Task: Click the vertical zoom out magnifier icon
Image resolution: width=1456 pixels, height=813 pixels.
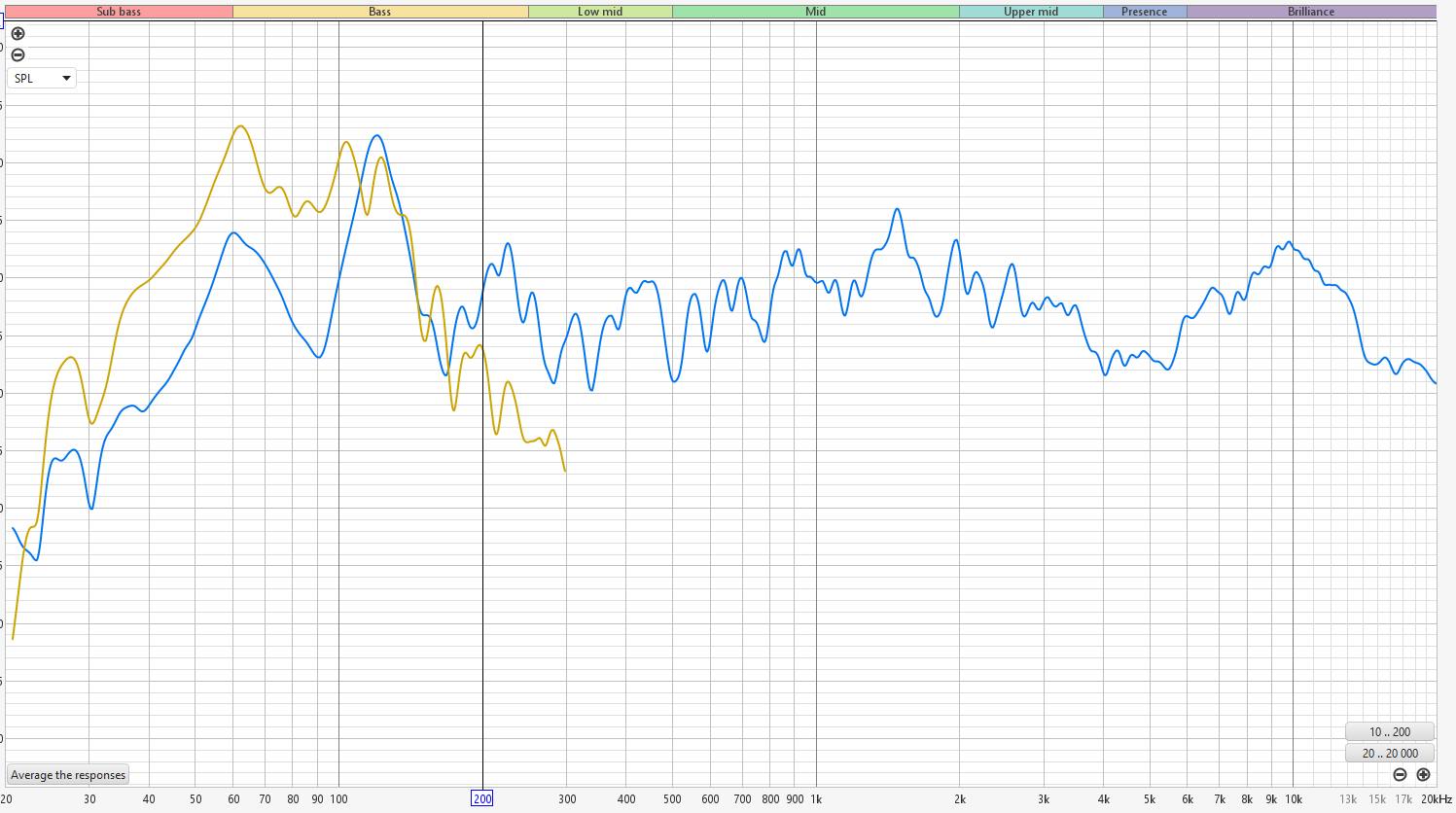Action: [x=18, y=55]
